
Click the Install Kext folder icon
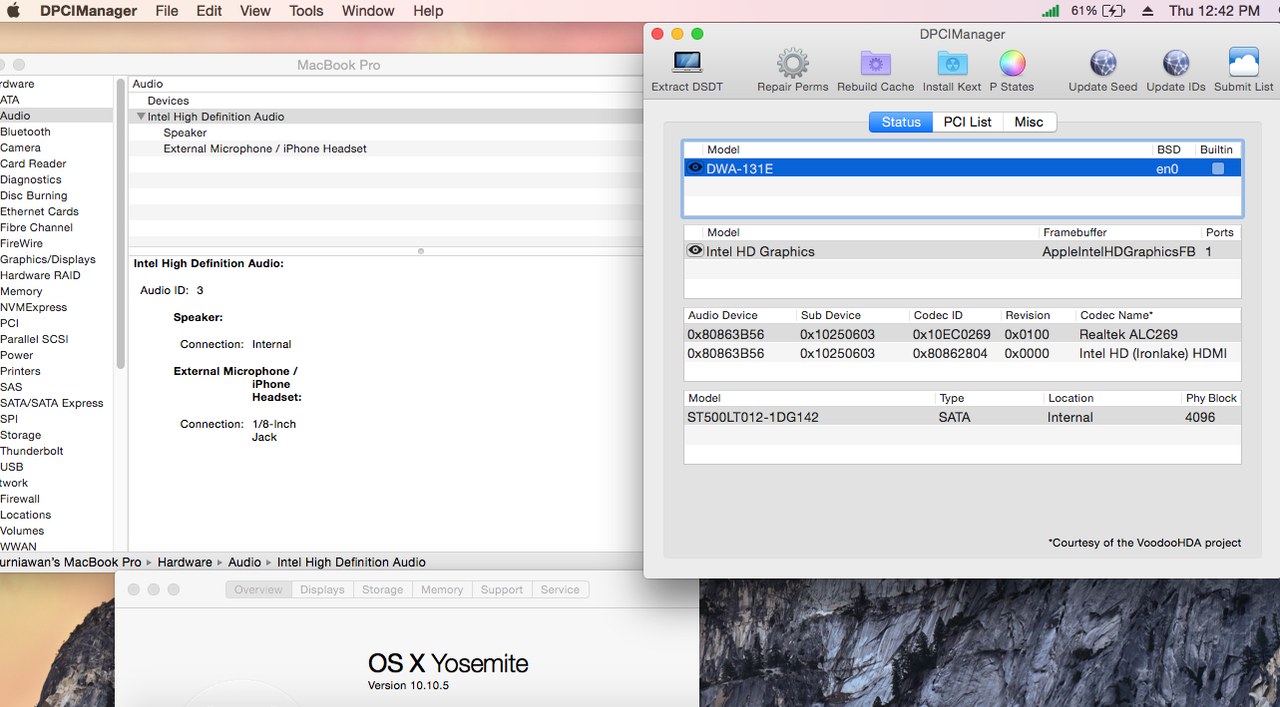[952, 63]
